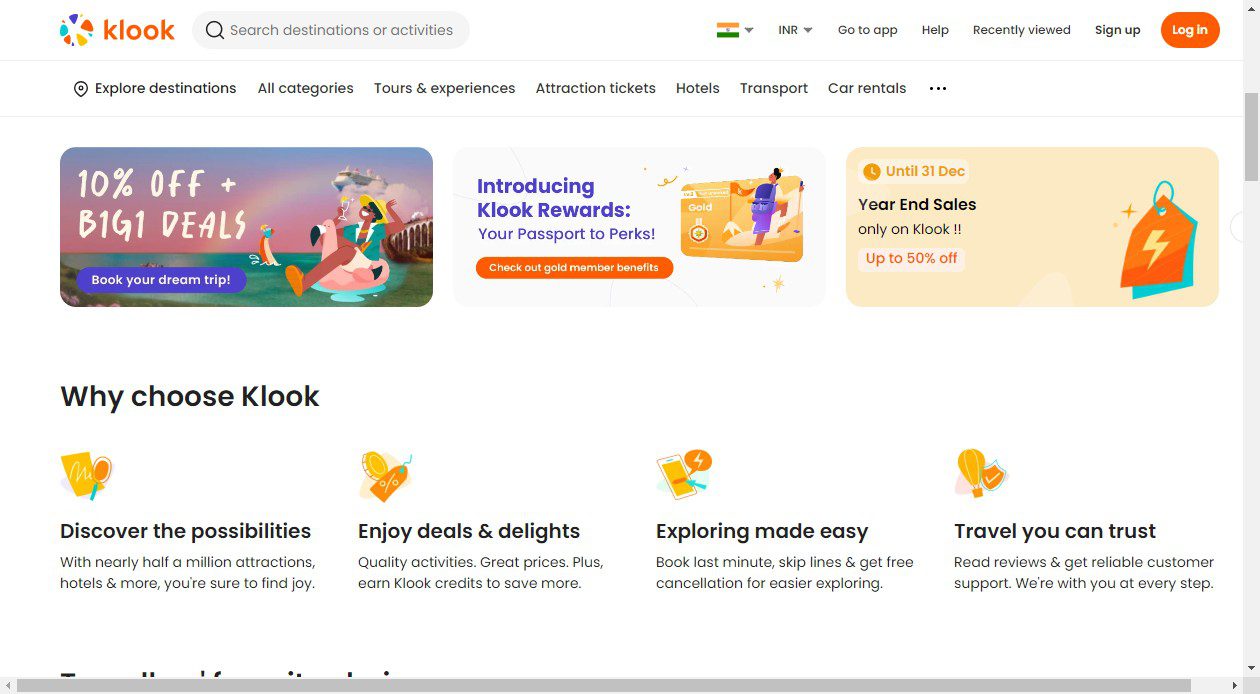The image size is (1260, 694).
Task: Go to the Hotels section
Action: (x=697, y=88)
